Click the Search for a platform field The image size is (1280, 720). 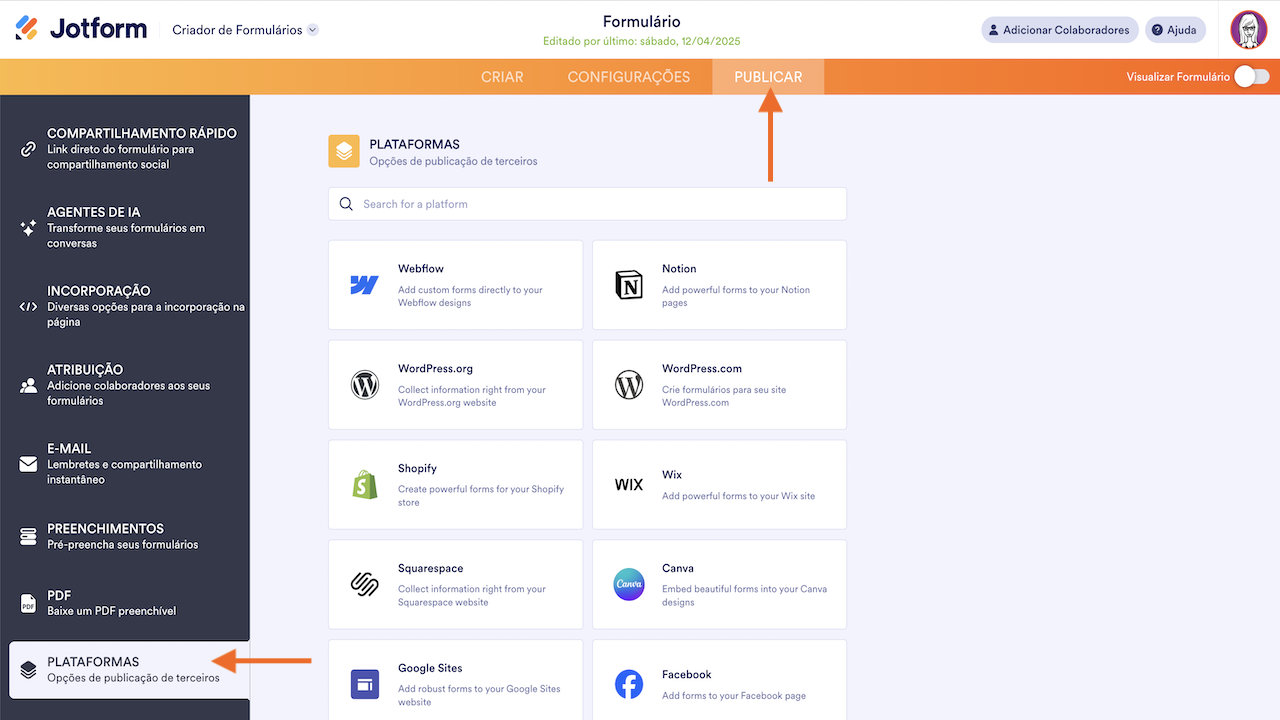point(600,204)
